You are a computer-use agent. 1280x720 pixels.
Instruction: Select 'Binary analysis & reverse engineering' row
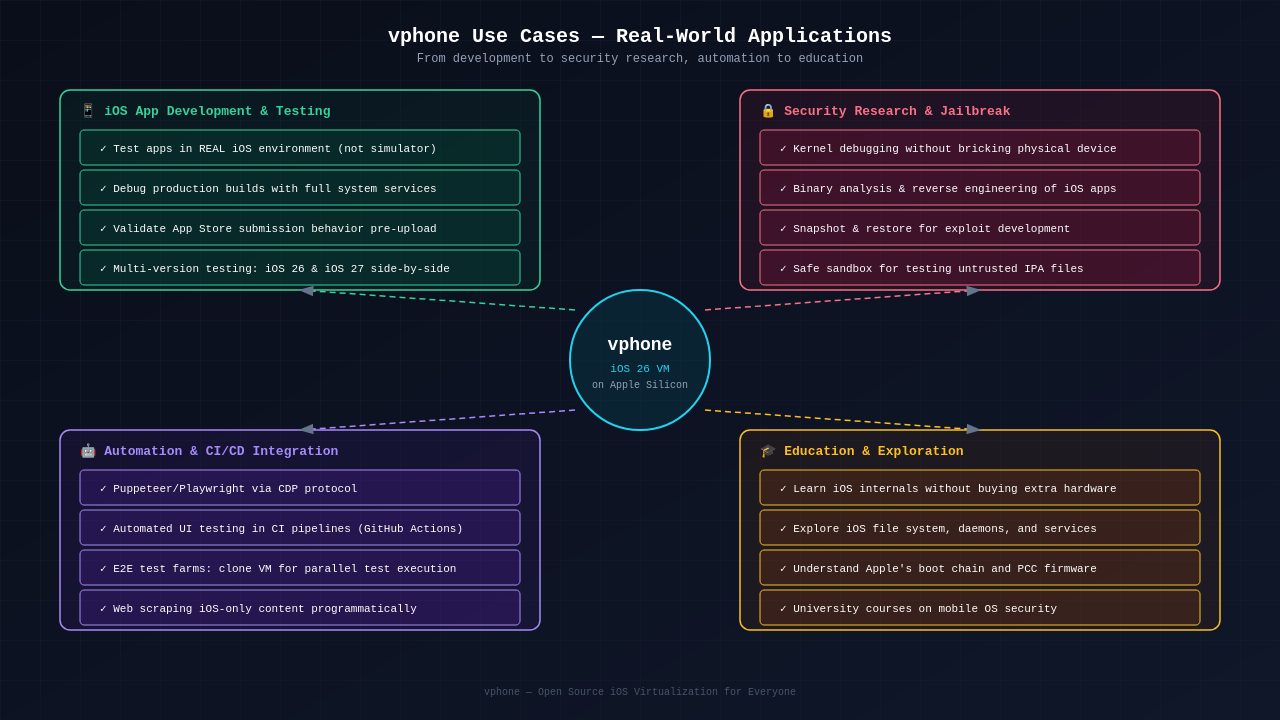point(980,188)
